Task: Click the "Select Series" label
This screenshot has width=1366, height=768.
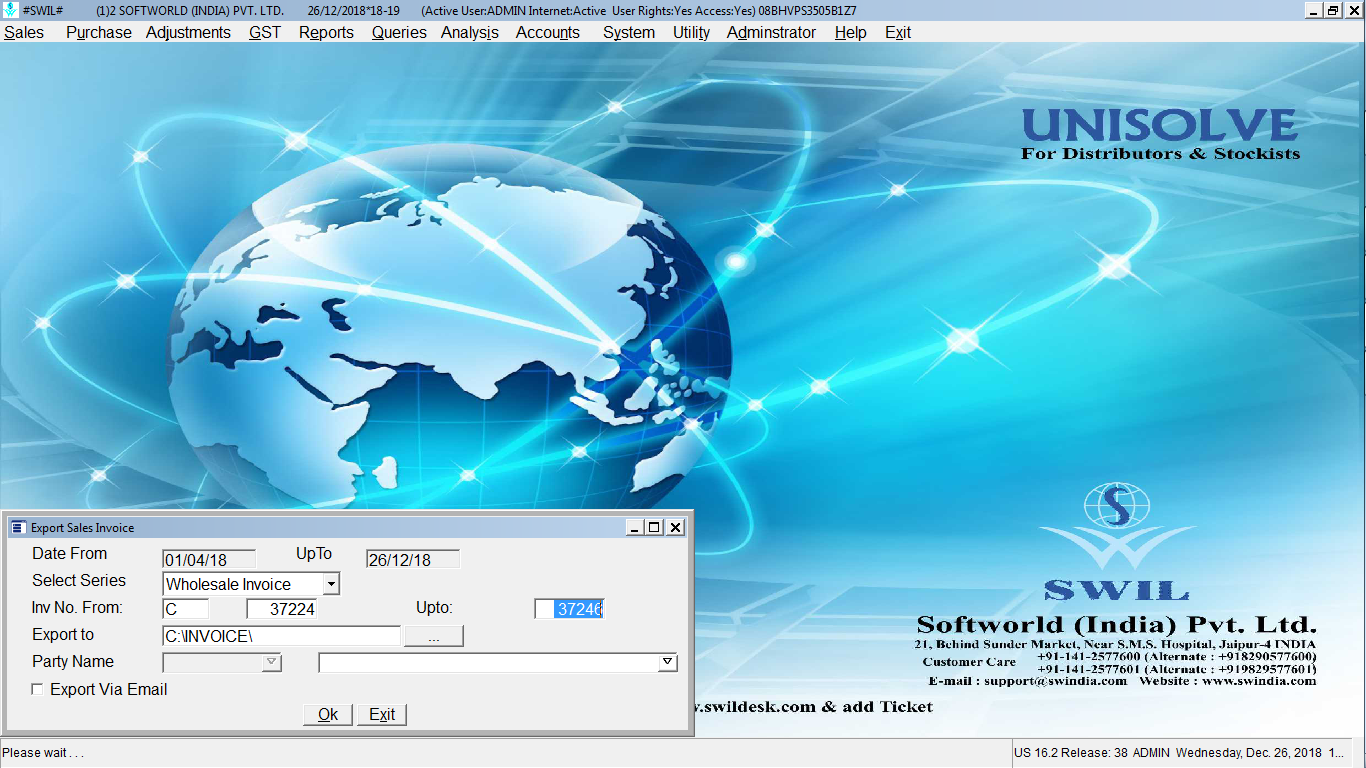Action: (x=79, y=580)
